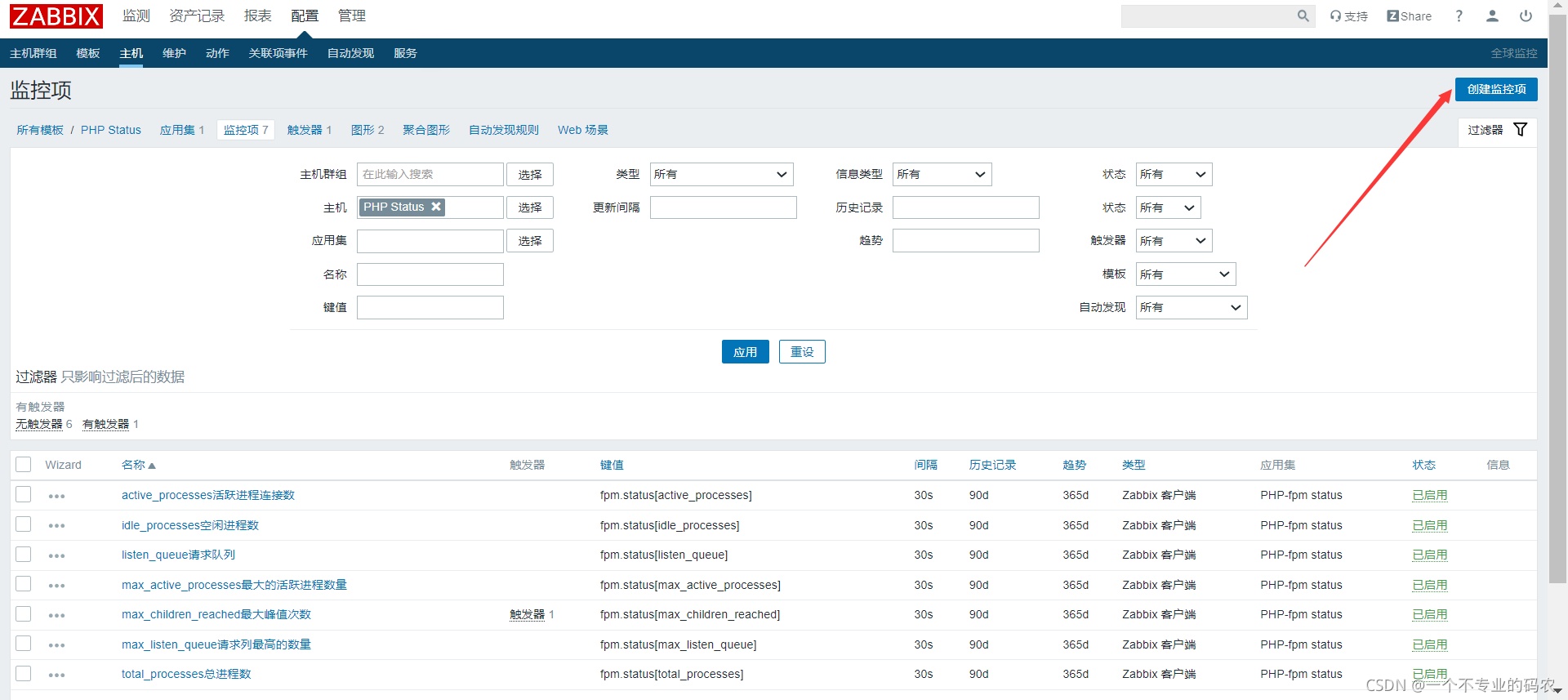Click the 应用 apply button

pos(745,352)
